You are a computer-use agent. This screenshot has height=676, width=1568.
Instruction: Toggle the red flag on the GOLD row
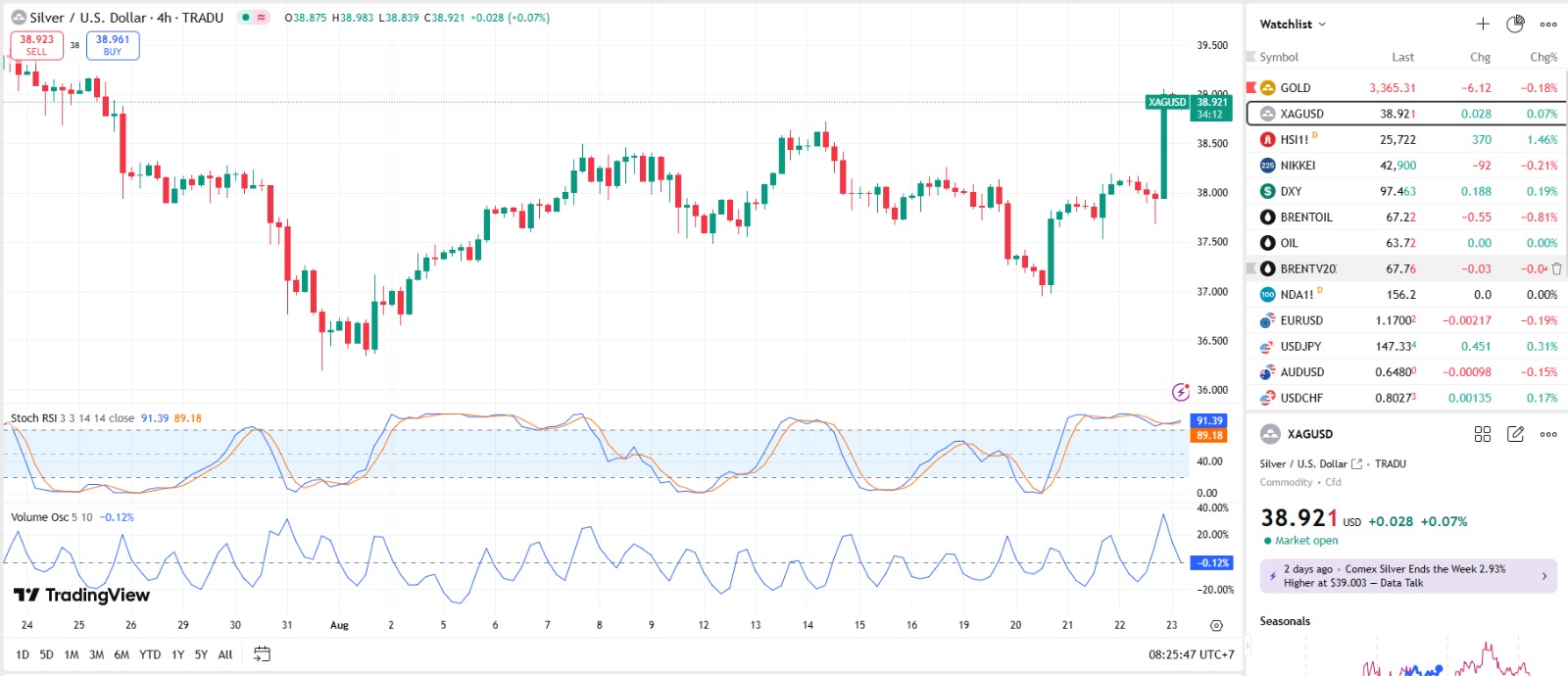point(1251,87)
